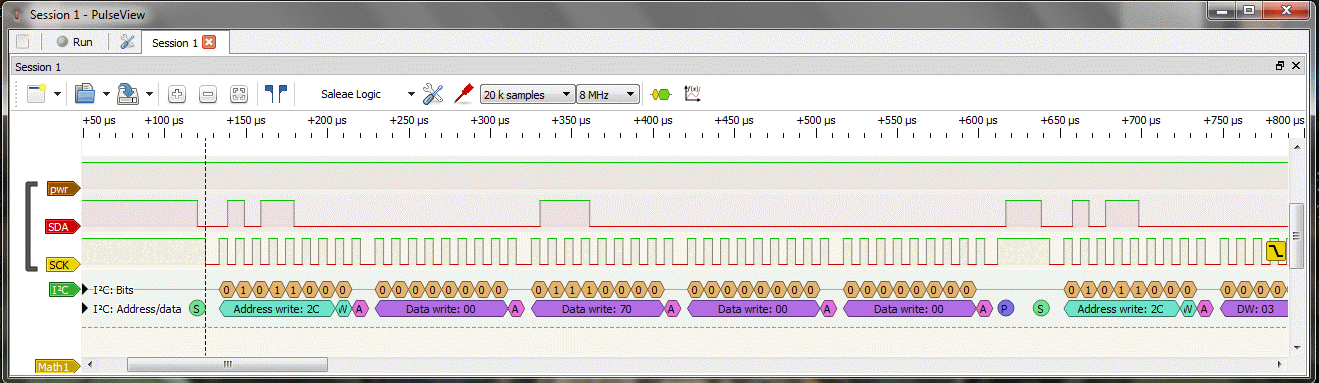
Task: Click the horizontal scrollbar thumb
Action: [x=228, y=364]
